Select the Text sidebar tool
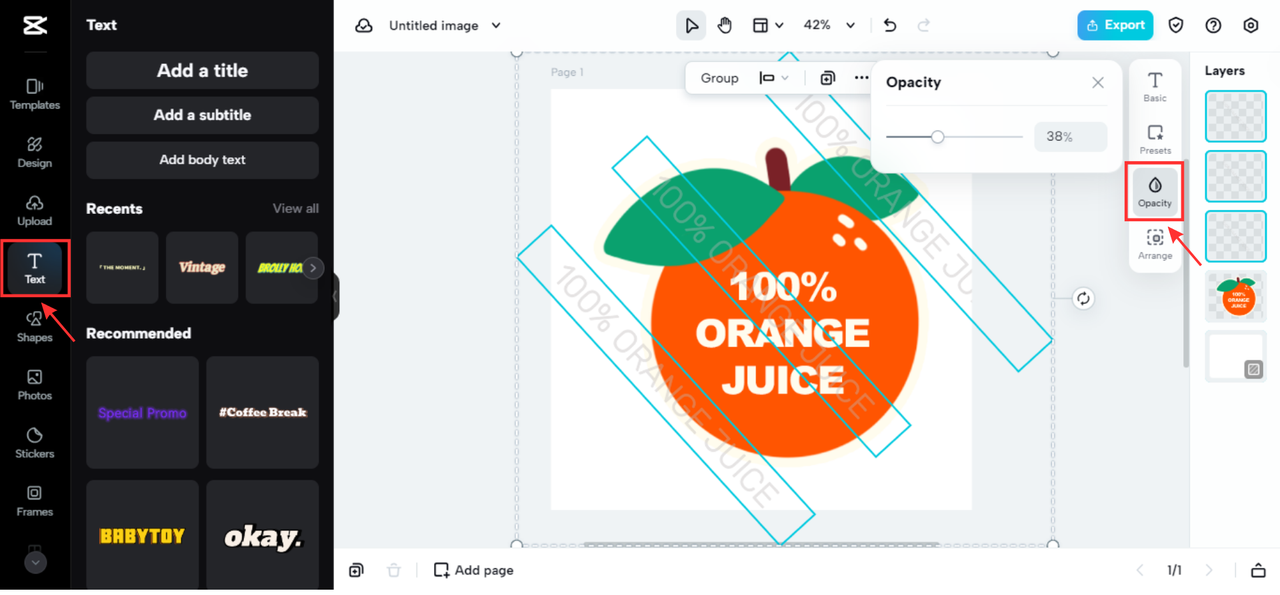This screenshot has height=595, width=1280. tap(35, 268)
